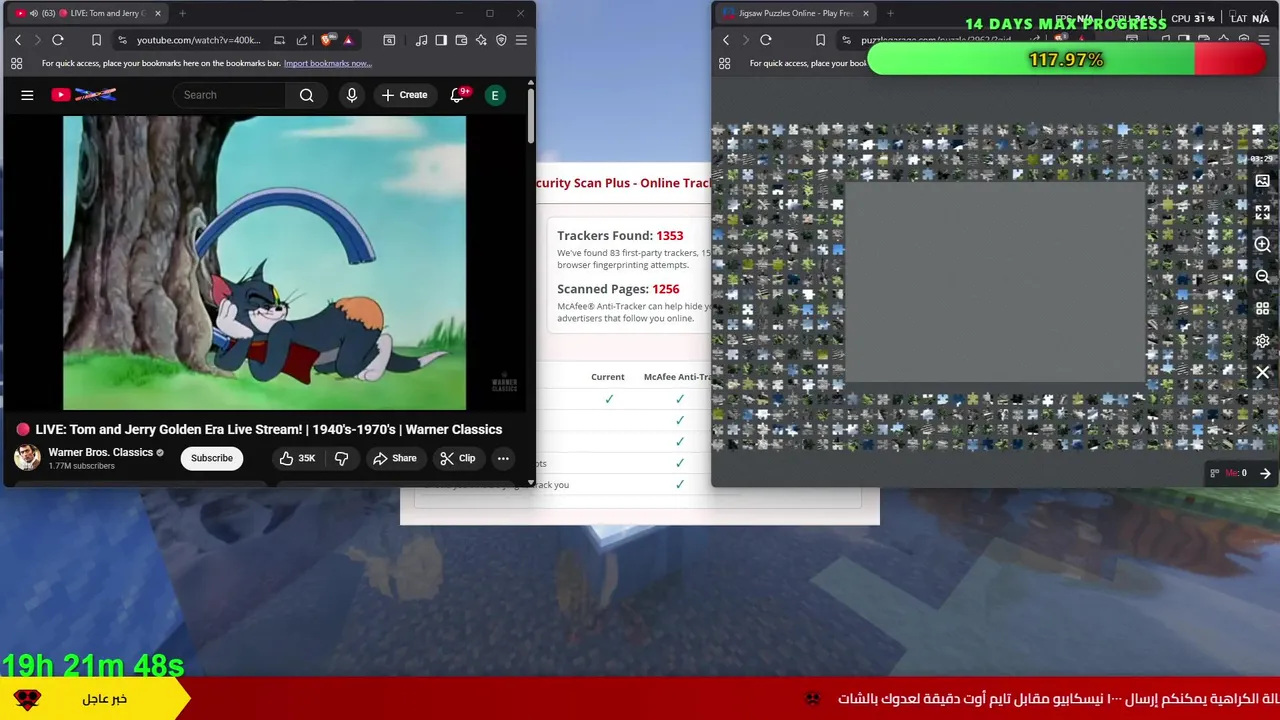
Task: Click the 117.97% progress bar
Action: pos(1066,60)
